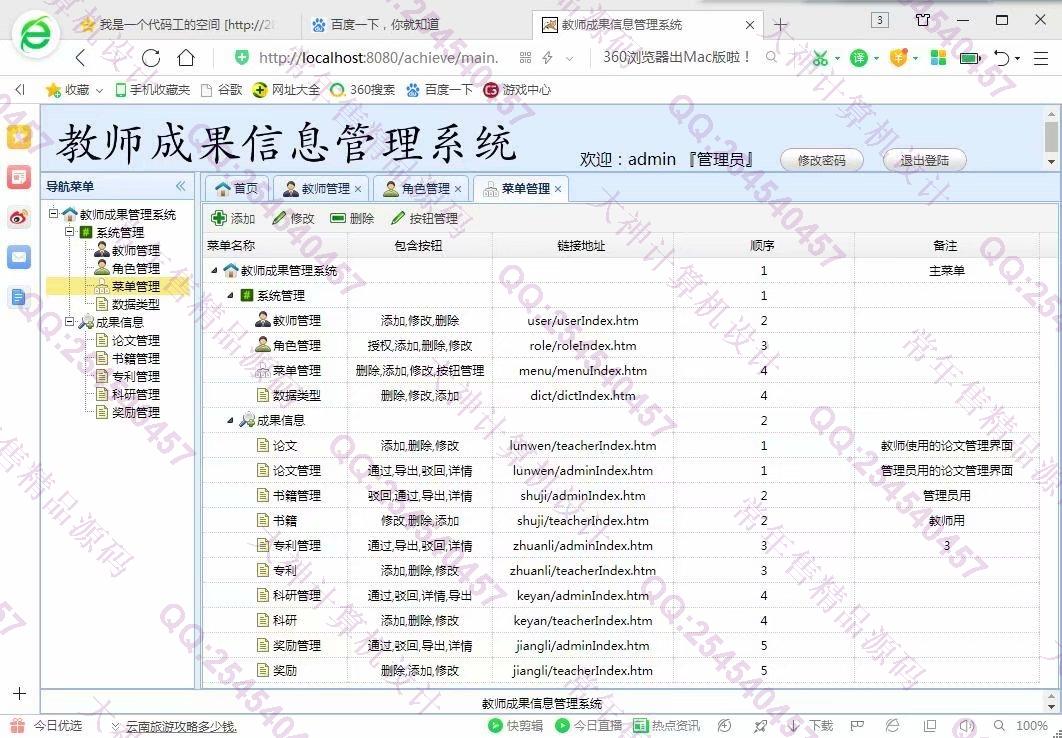Collapse 教师成果管理系统 row in grid
Viewport: 1062px width, 738px height.
coord(215,271)
